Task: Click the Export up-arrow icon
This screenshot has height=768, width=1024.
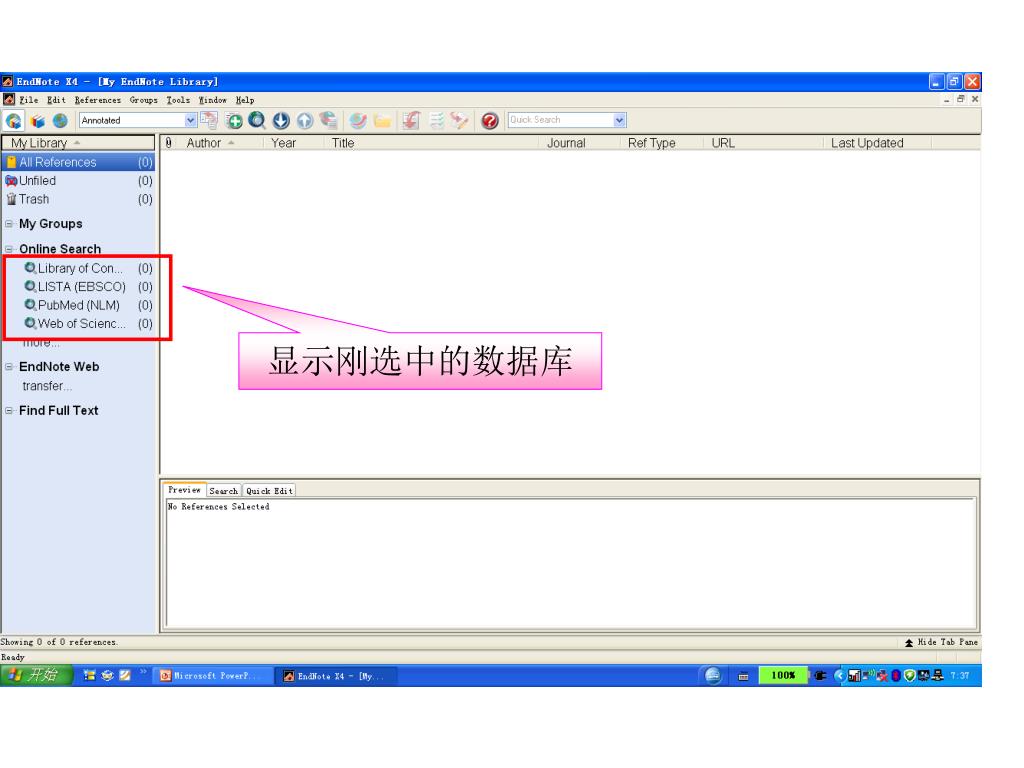Action: pyautogui.click(x=304, y=121)
